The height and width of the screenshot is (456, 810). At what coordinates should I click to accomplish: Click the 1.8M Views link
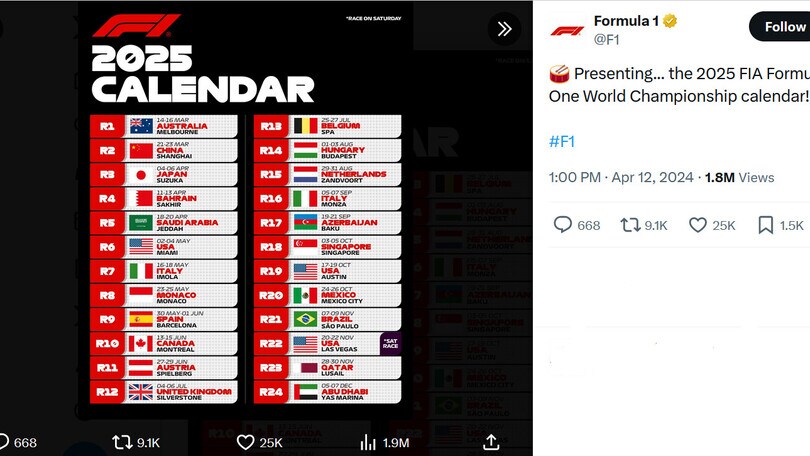[740, 177]
